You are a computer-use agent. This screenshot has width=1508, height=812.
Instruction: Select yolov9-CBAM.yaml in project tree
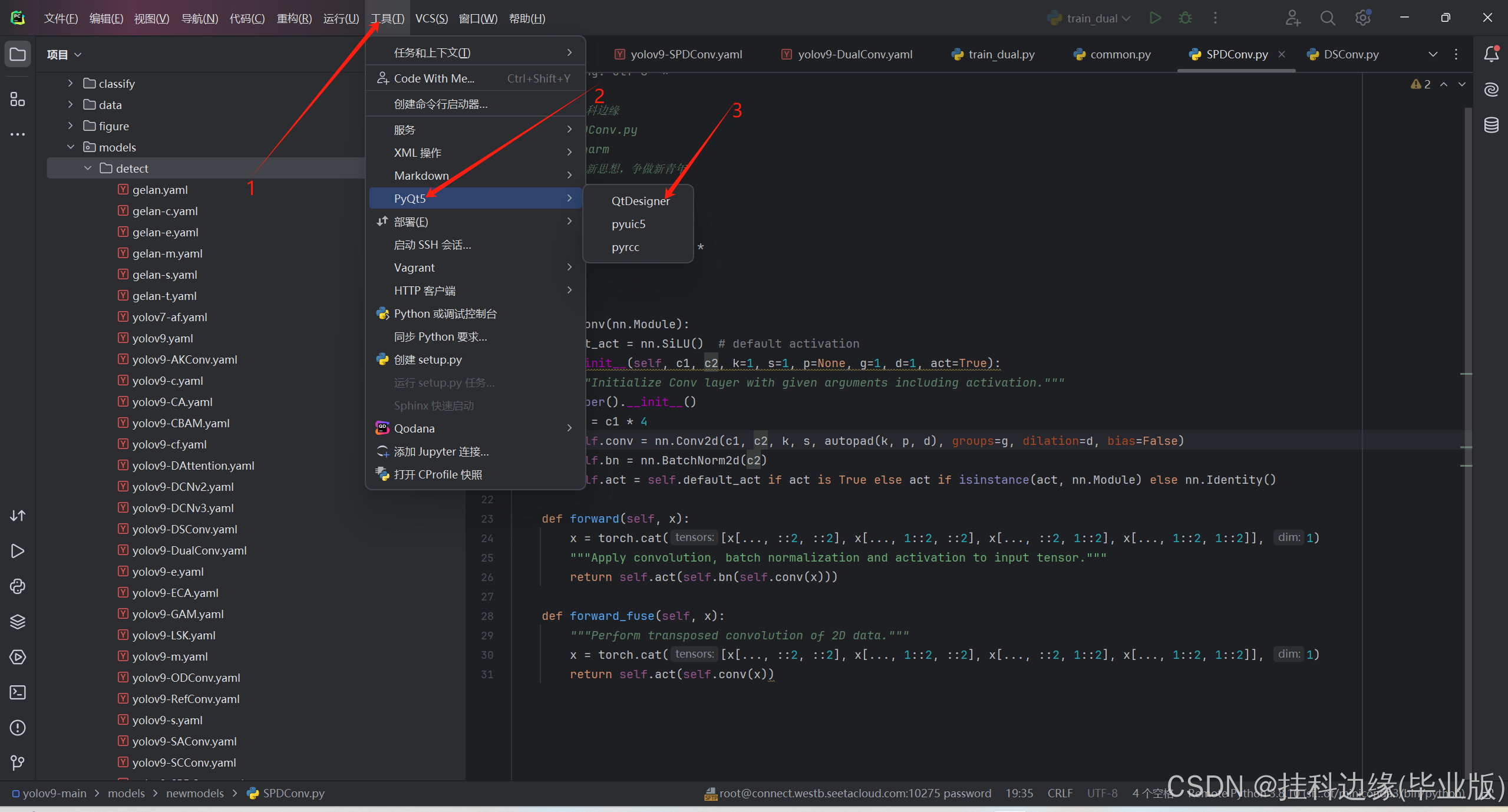click(x=181, y=423)
